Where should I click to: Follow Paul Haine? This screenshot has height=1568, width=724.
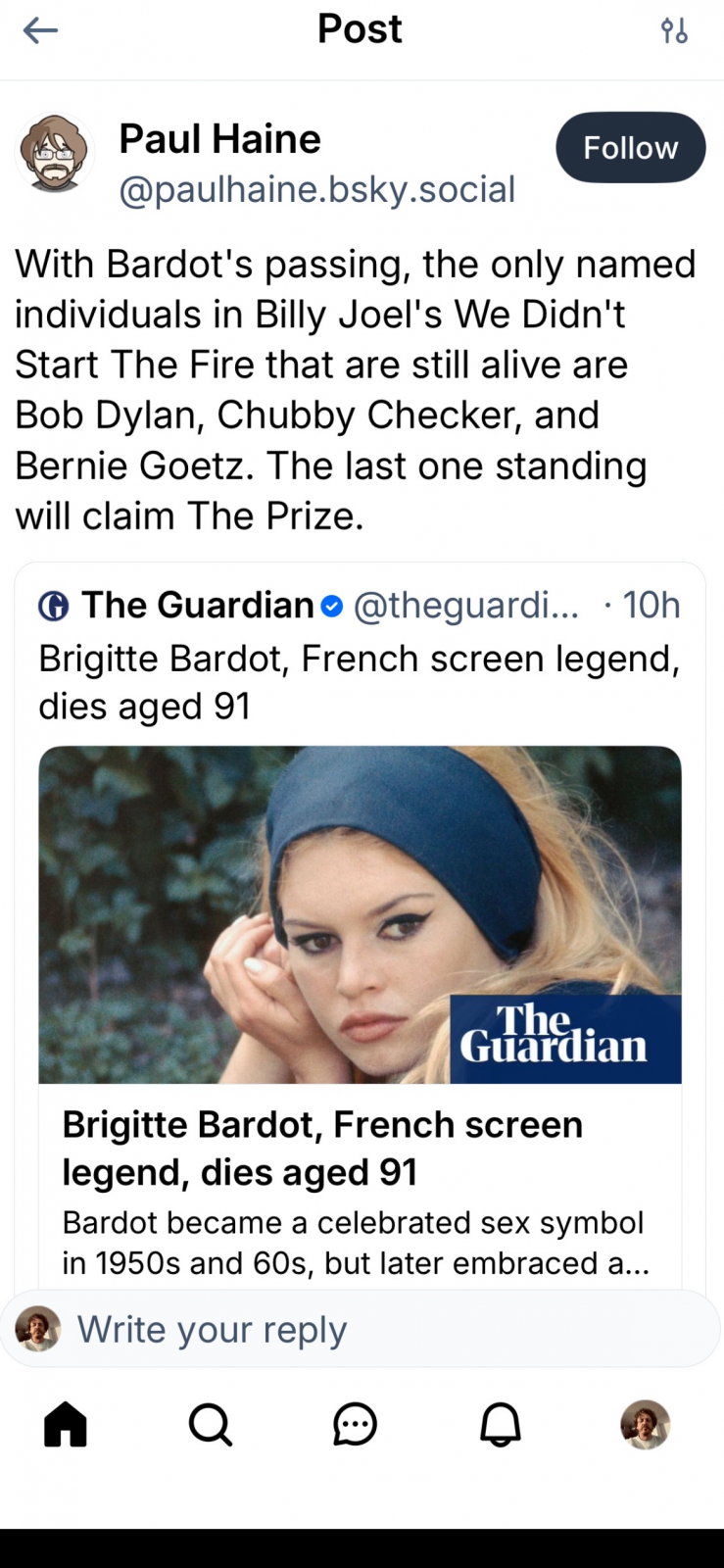coord(630,148)
